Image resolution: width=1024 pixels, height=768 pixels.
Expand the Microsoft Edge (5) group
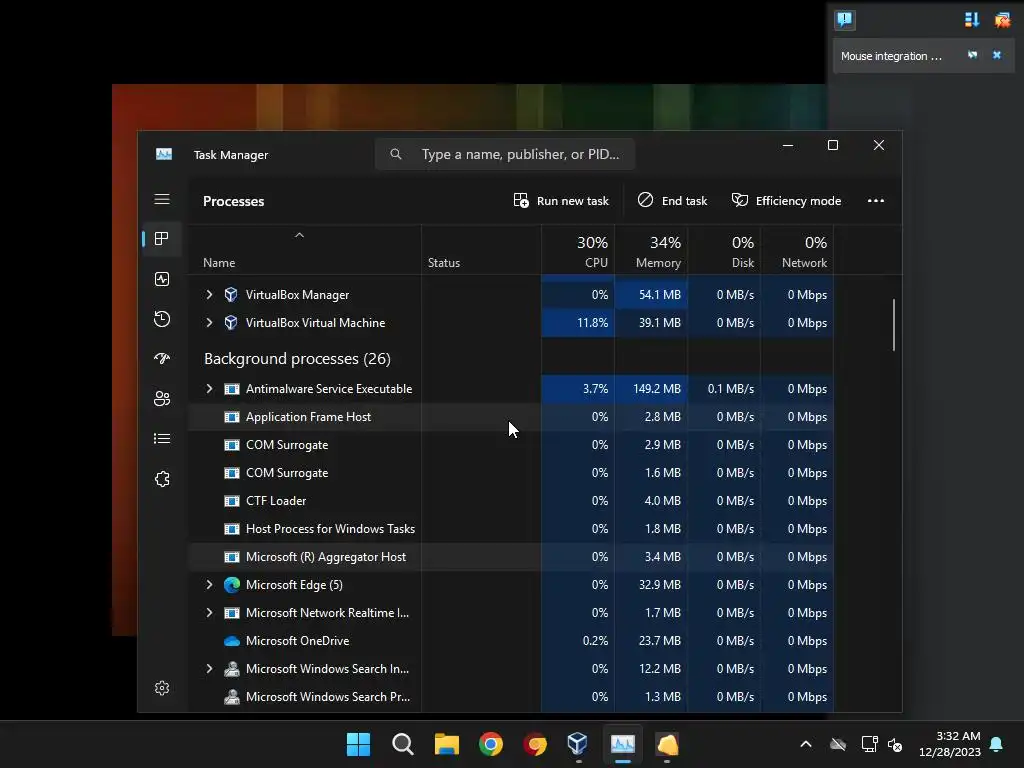(x=209, y=584)
